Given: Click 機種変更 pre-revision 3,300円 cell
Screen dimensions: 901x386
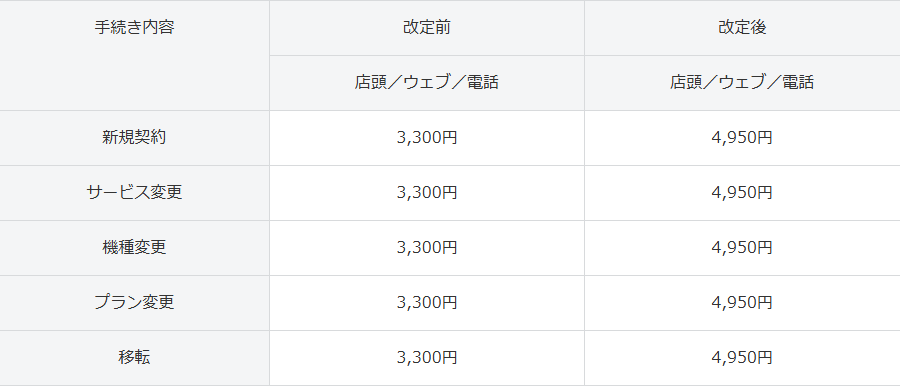Looking at the screenshot, I should 427,248.
